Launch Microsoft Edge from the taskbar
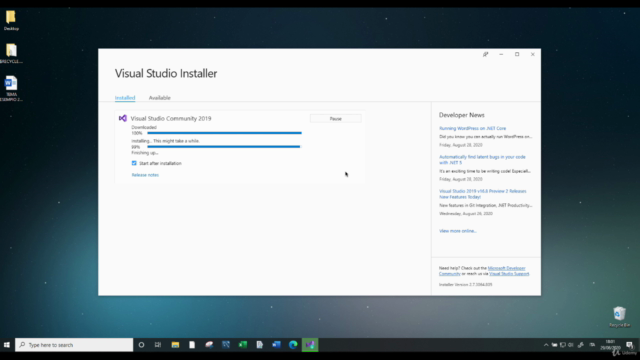 (293, 345)
